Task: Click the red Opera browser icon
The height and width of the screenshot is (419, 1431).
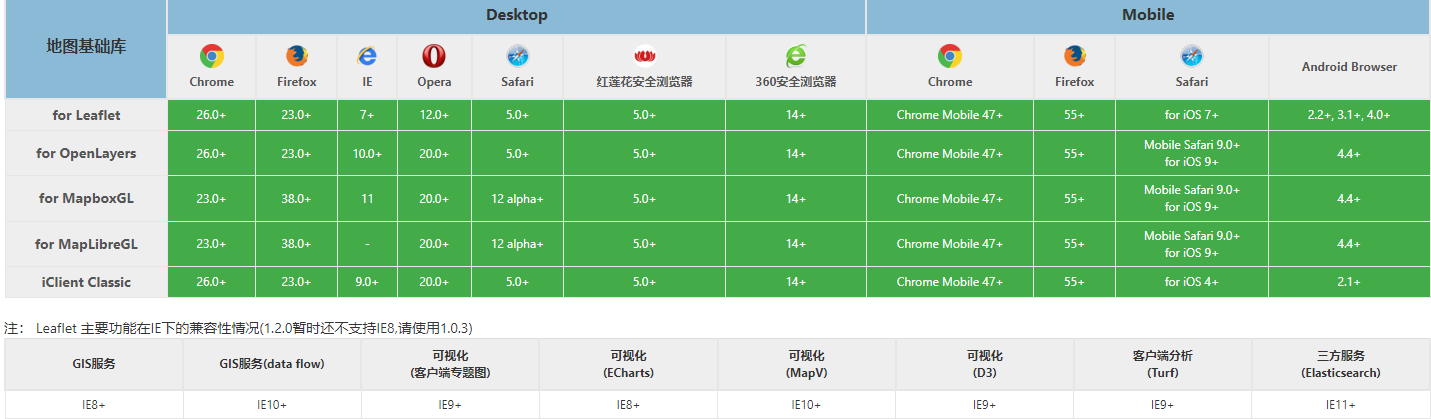Action: click(x=434, y=56)
